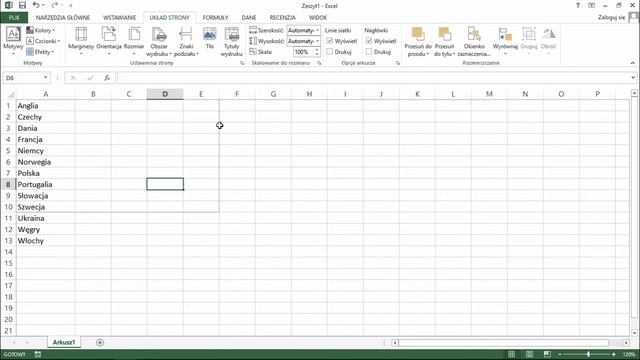
Task: Open the Kolory theme colors menu
Action: [40, 30]
